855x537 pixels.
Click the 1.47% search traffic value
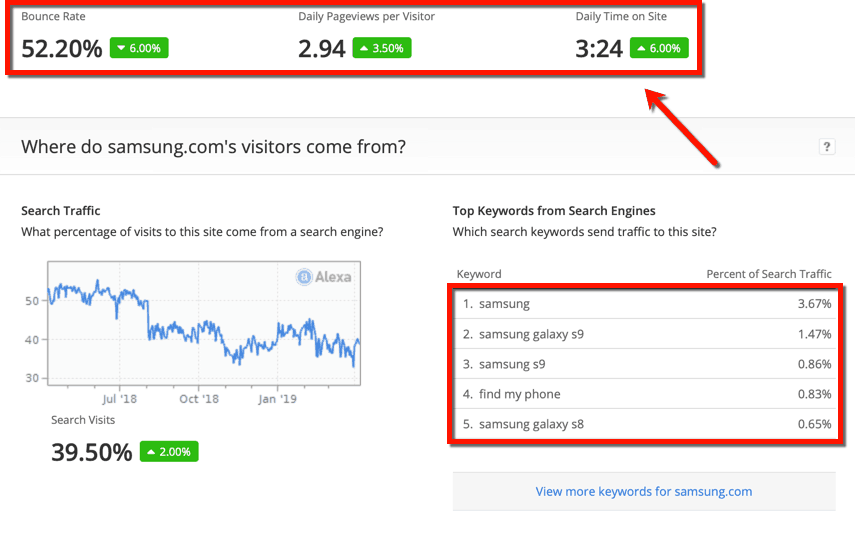pos(814,334)
